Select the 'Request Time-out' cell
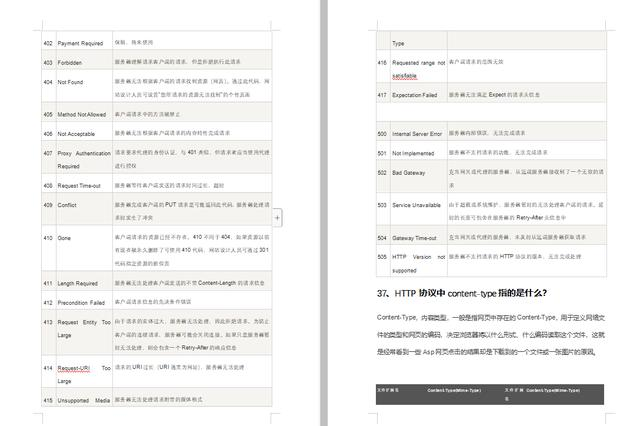 [x=84, y=183]
